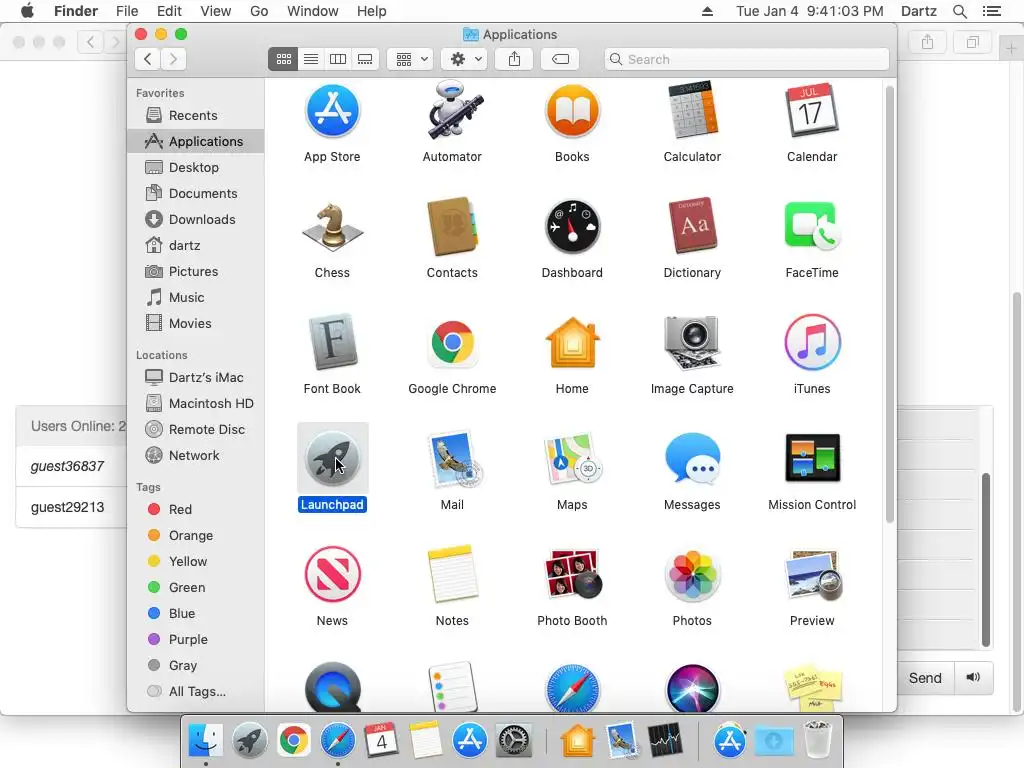This screenshot has width=1024, height=768.
Task: Select the Preview app icon
Action: point(812,575)
